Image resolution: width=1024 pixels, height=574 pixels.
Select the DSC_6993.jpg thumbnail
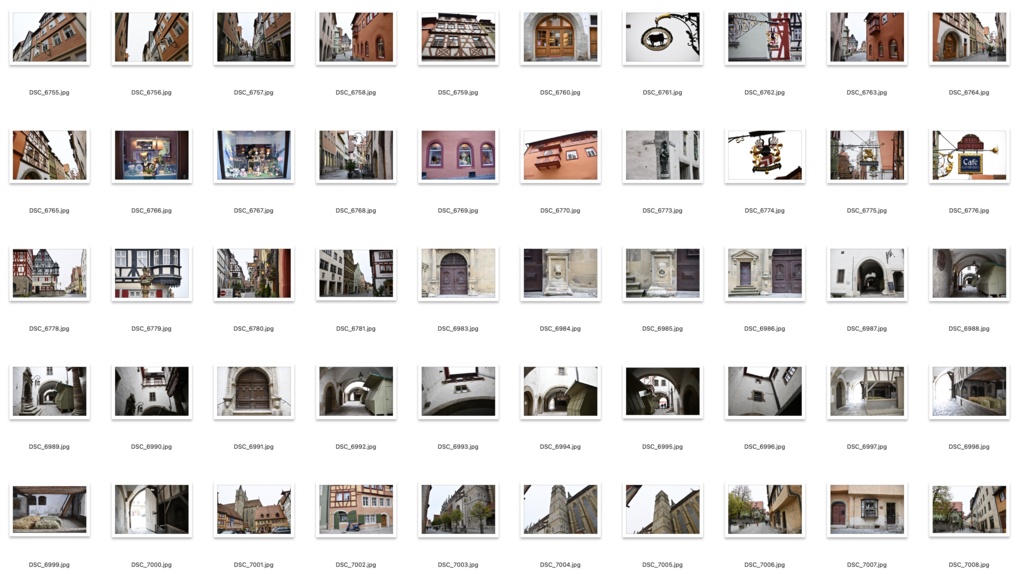(x=458, y=391)
